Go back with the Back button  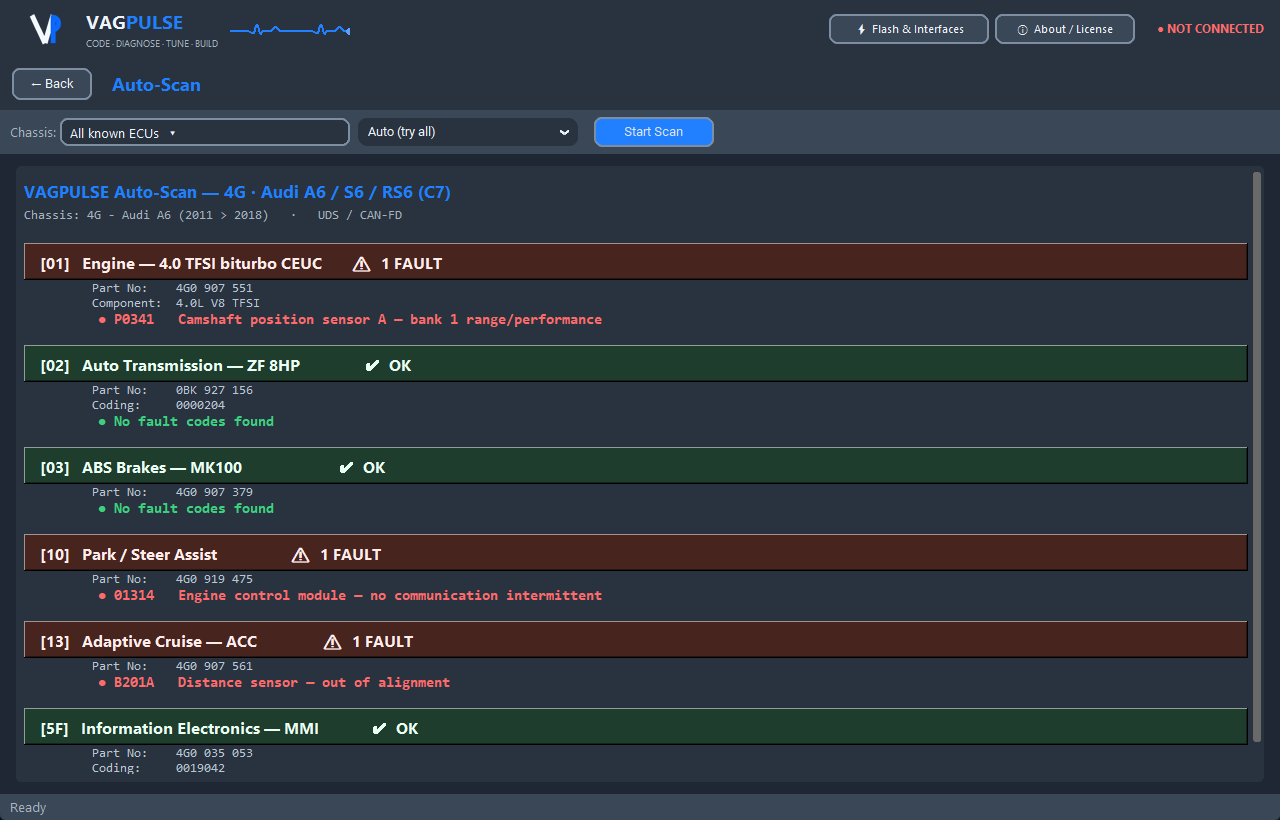52,84
